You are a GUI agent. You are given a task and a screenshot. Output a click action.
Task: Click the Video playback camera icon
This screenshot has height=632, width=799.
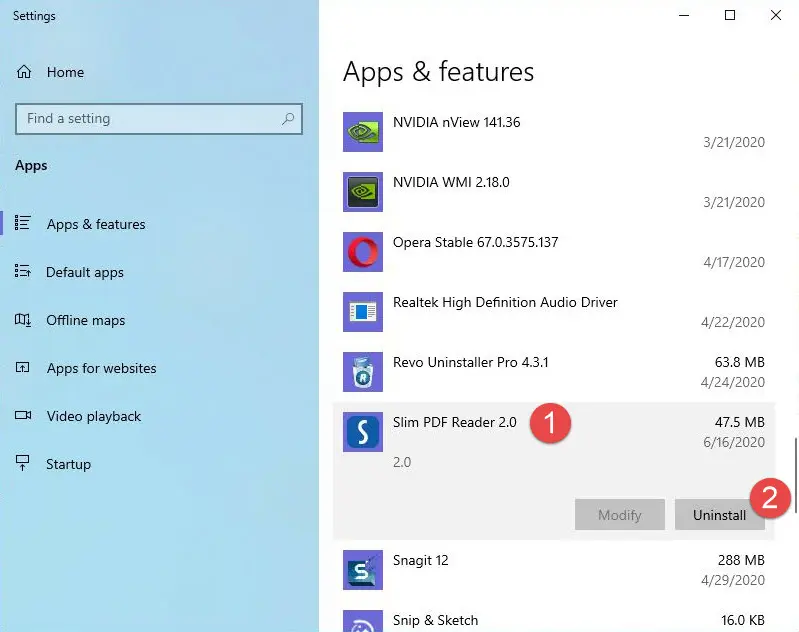point(23,415)
